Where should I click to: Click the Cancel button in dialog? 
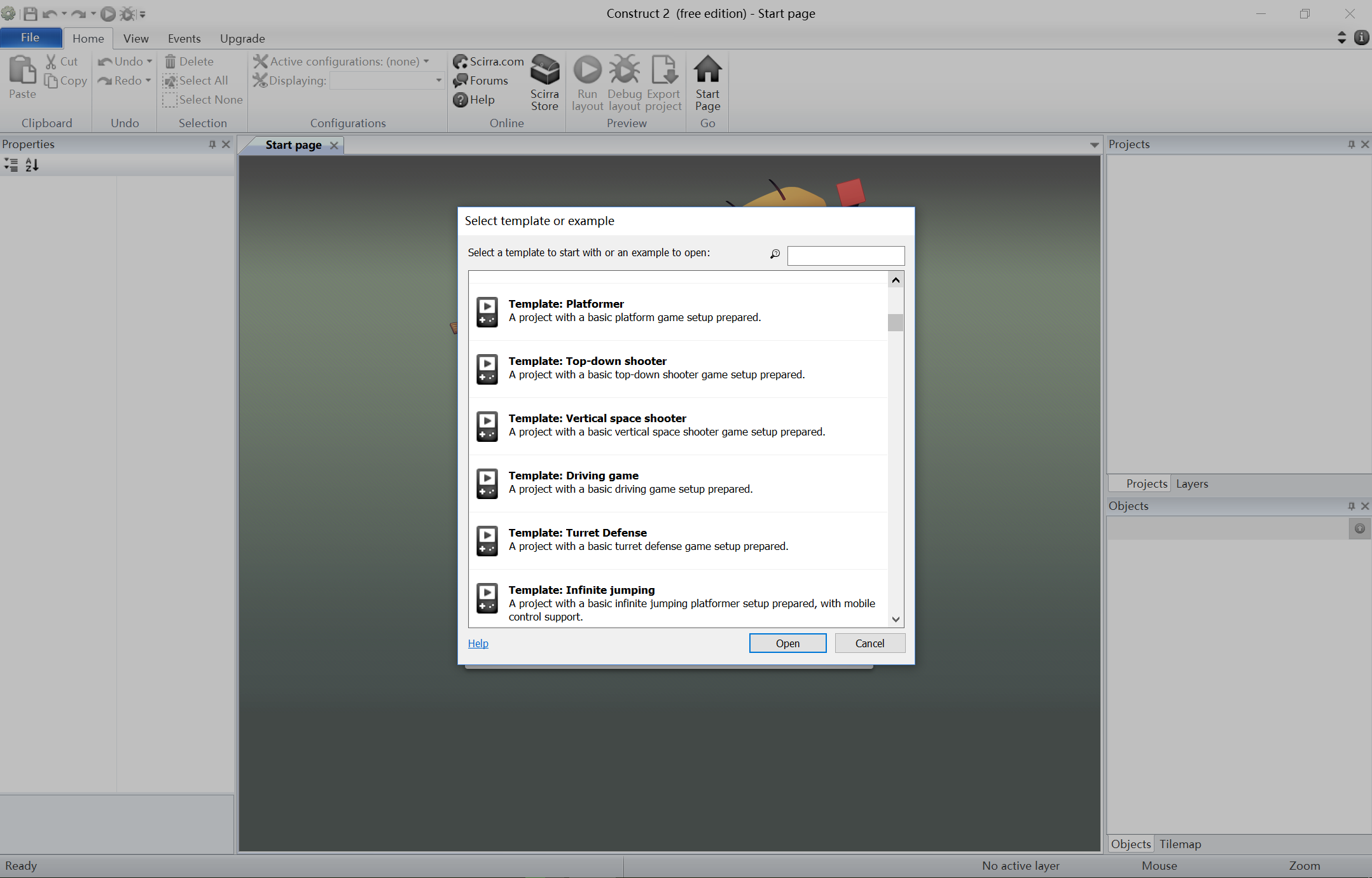[x=870, y=643]
